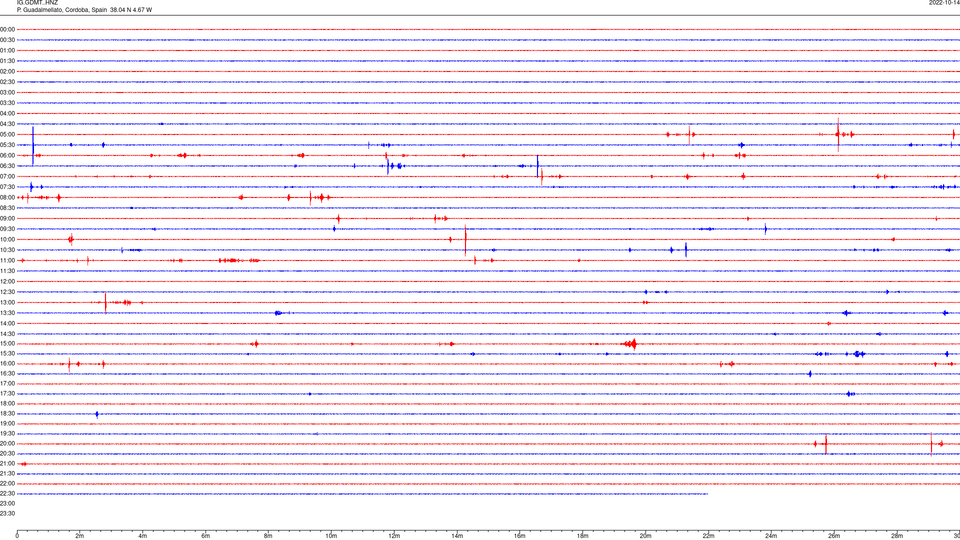Click the '16:30' time row label

7,373
